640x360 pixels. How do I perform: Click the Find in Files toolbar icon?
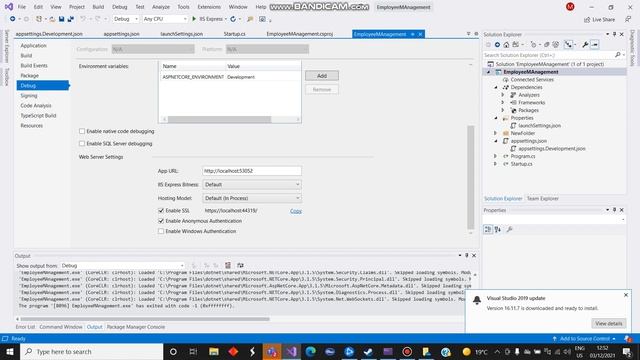(x=250, y=19)
